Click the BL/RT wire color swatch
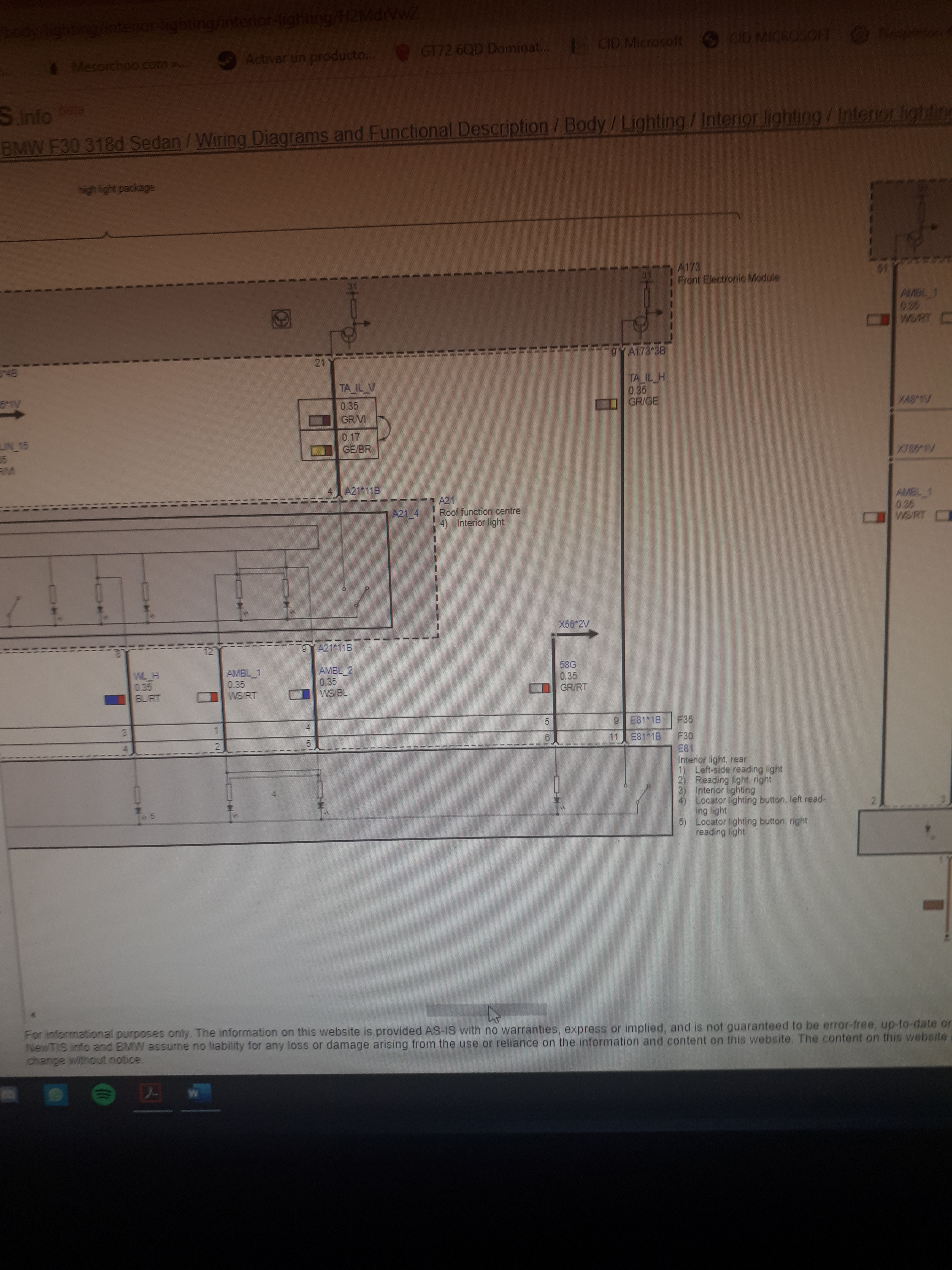Viewport: 952px width, 1270px height. pos(115,699)
